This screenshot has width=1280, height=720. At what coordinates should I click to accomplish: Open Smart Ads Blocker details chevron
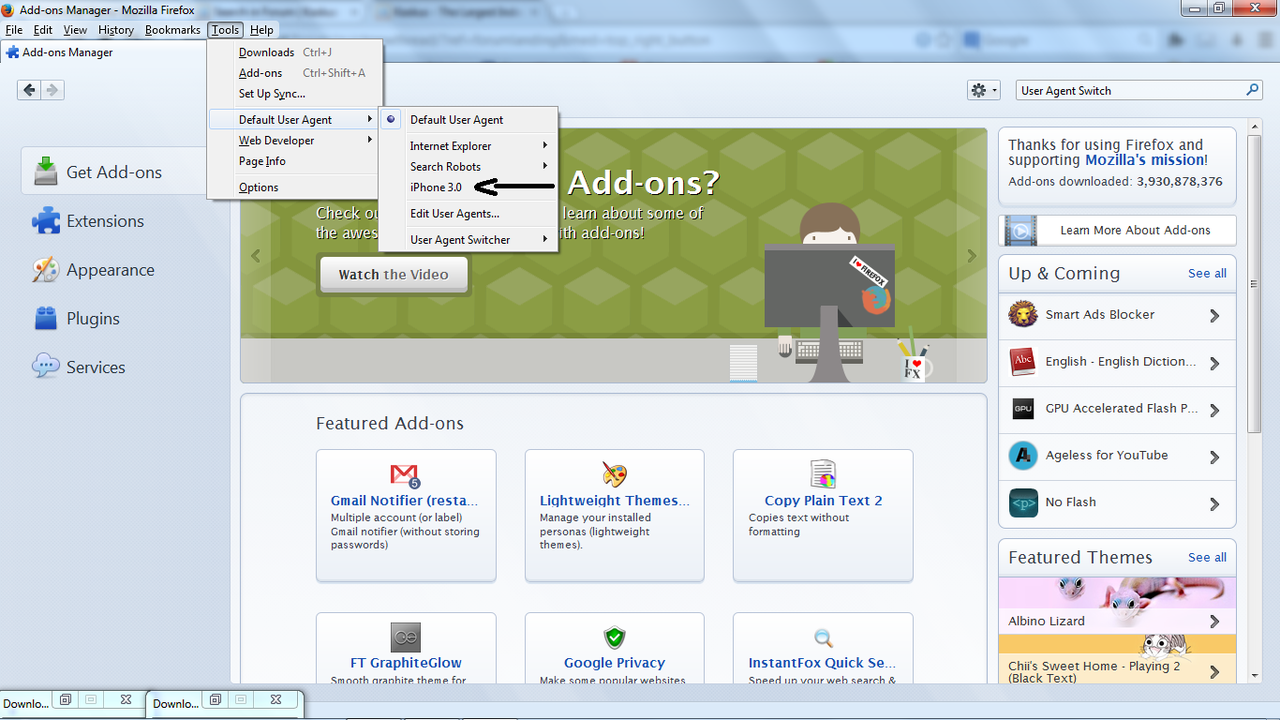(1215, 316)
